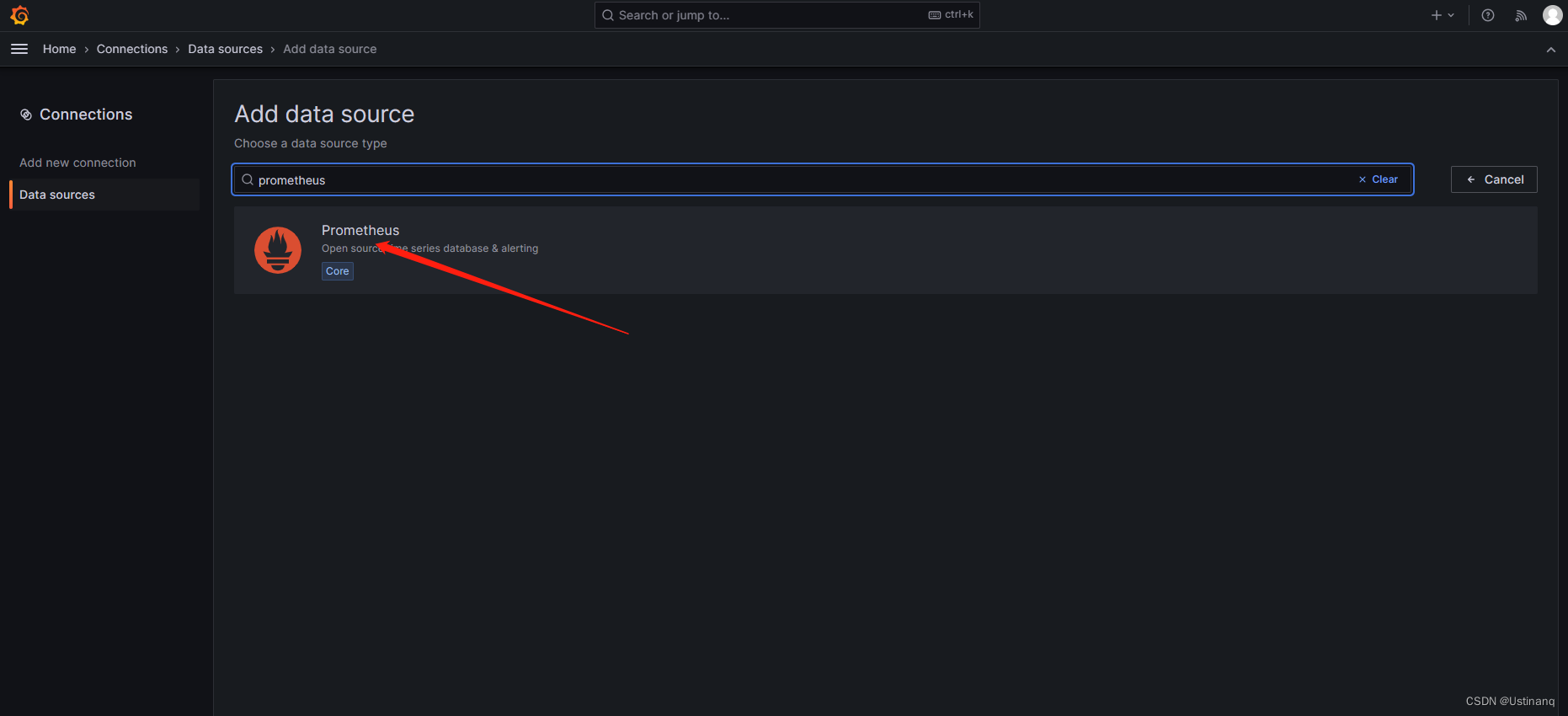Click the ctrl+k keyboard shortcut hint

tap(951, 14)
